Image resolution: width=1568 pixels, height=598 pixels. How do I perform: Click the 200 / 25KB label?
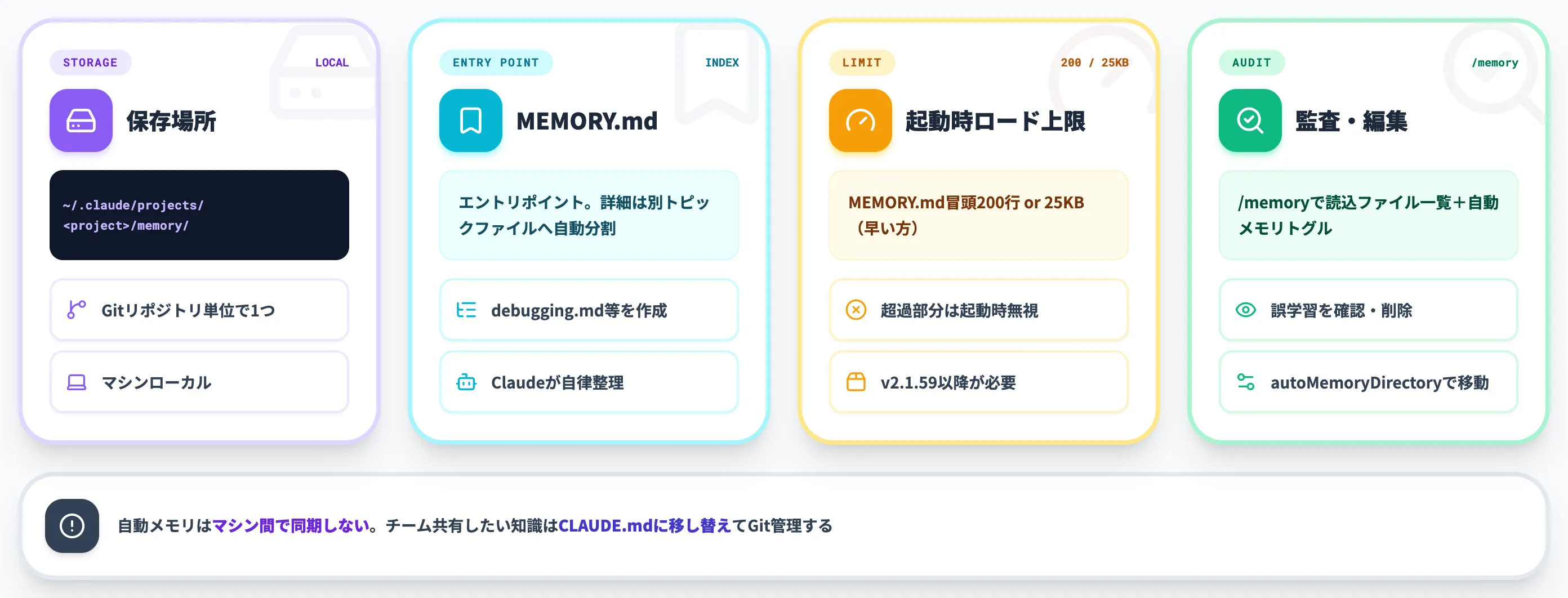tap(1094, 63)
